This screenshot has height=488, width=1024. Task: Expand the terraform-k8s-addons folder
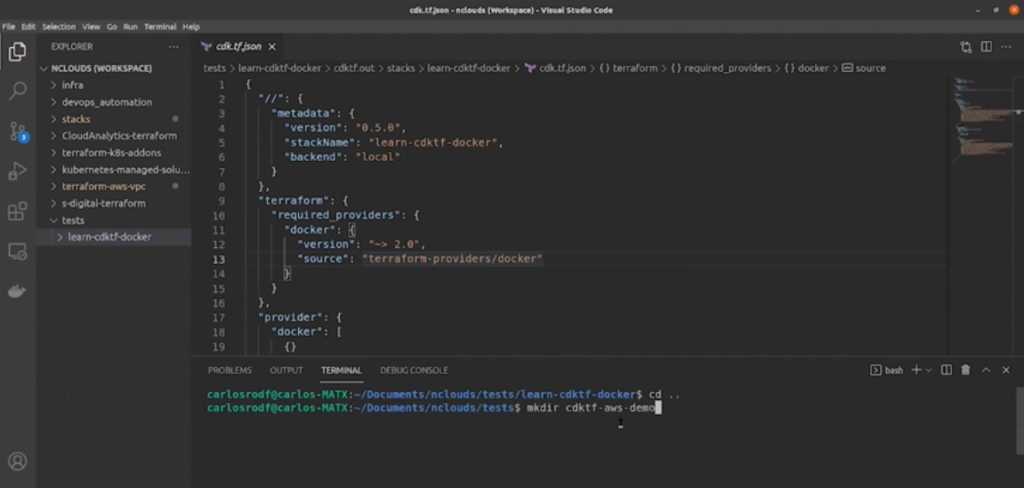114,153
